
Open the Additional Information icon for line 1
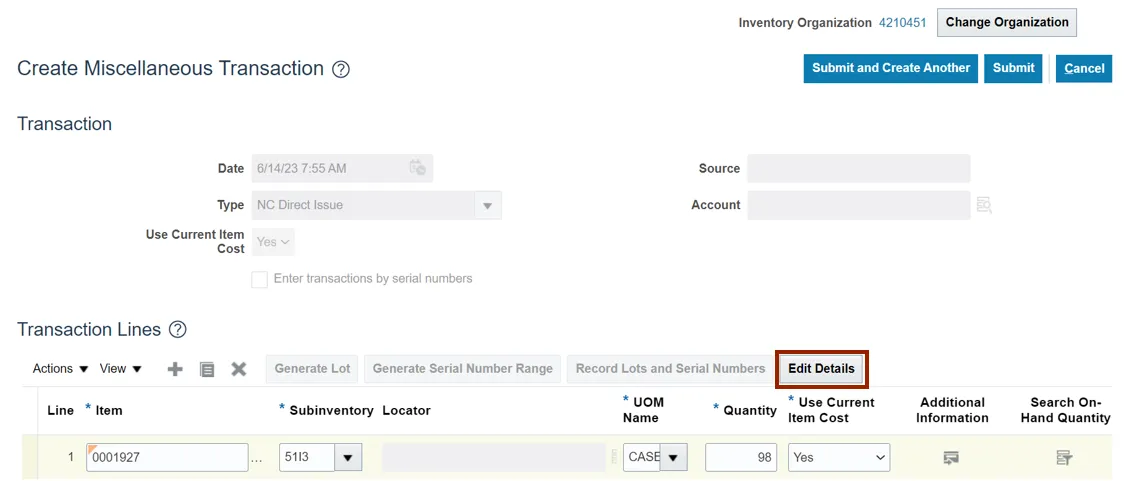coord(951,458)
